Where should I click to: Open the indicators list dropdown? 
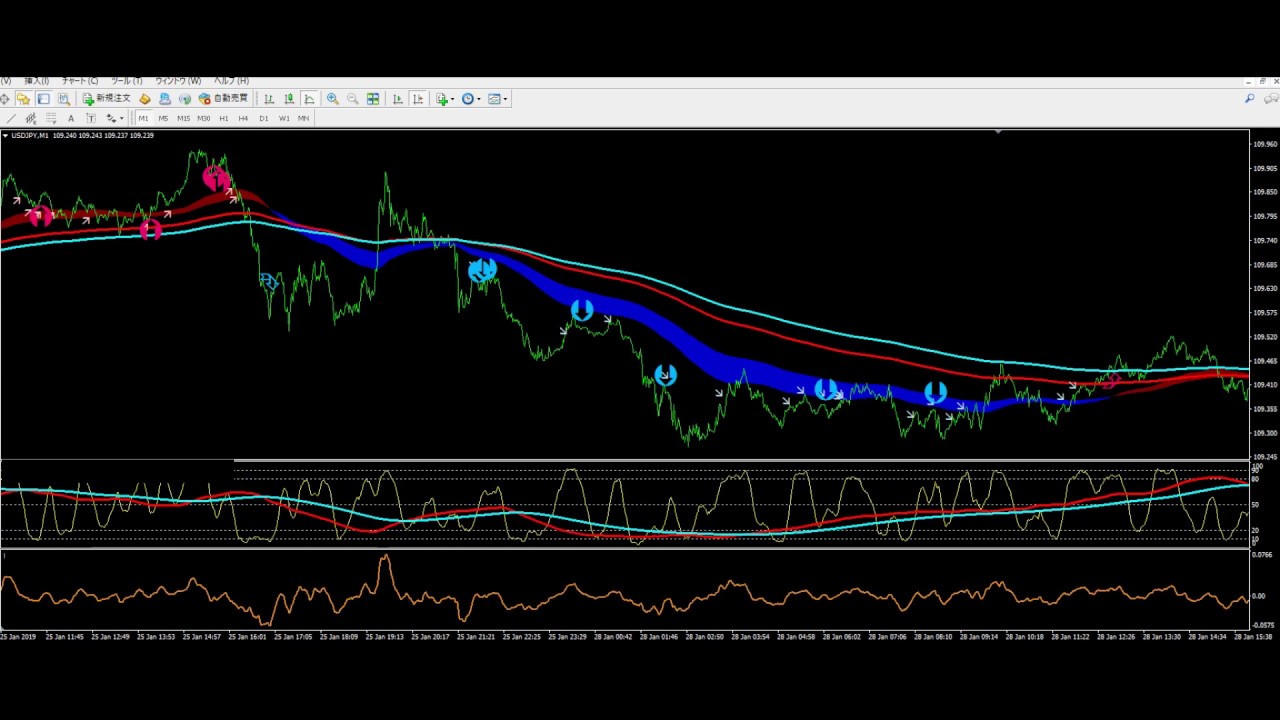pyautogui.click(x=444, y=99)
